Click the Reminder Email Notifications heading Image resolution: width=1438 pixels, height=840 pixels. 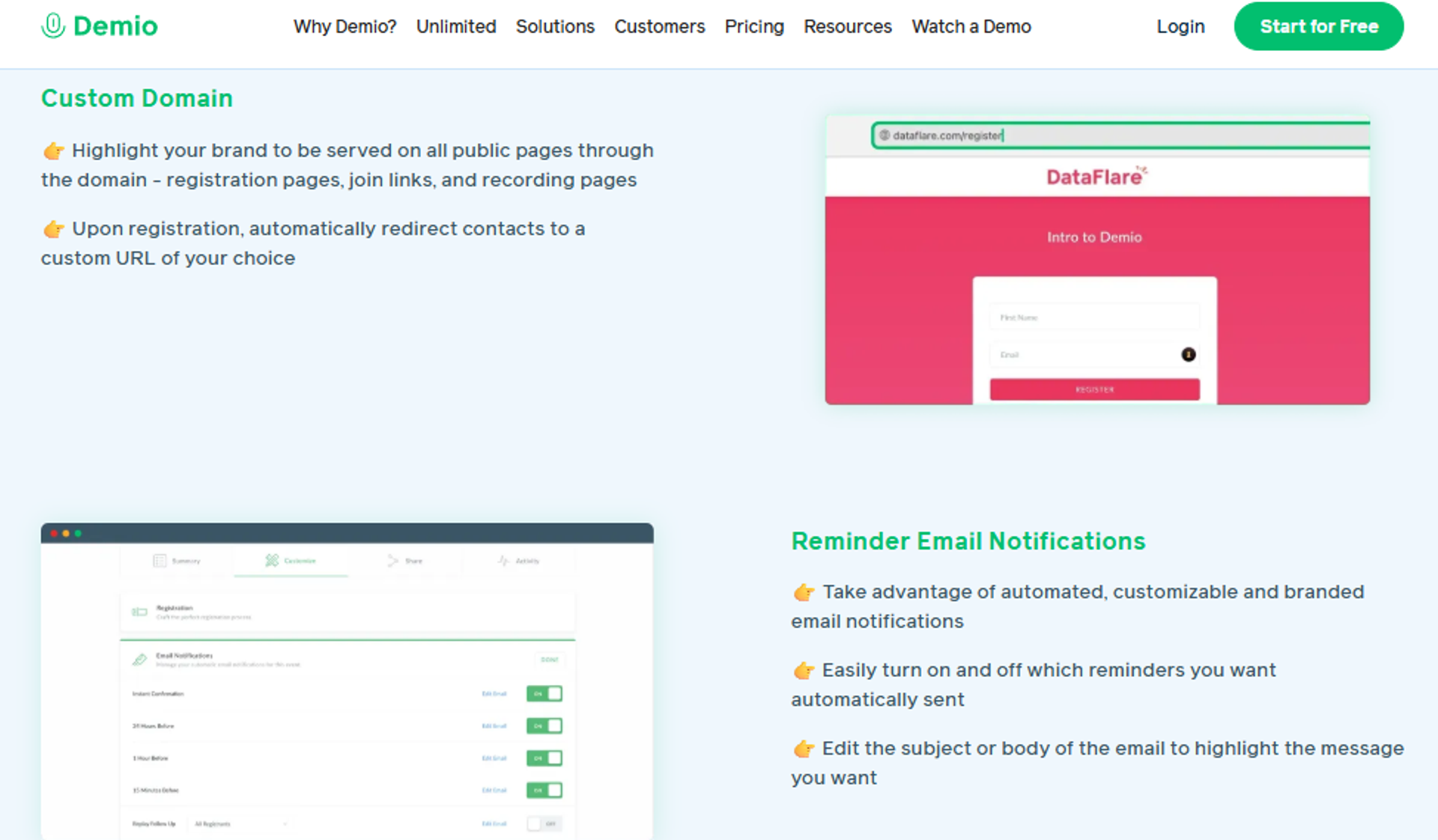(x=968, y=541)
